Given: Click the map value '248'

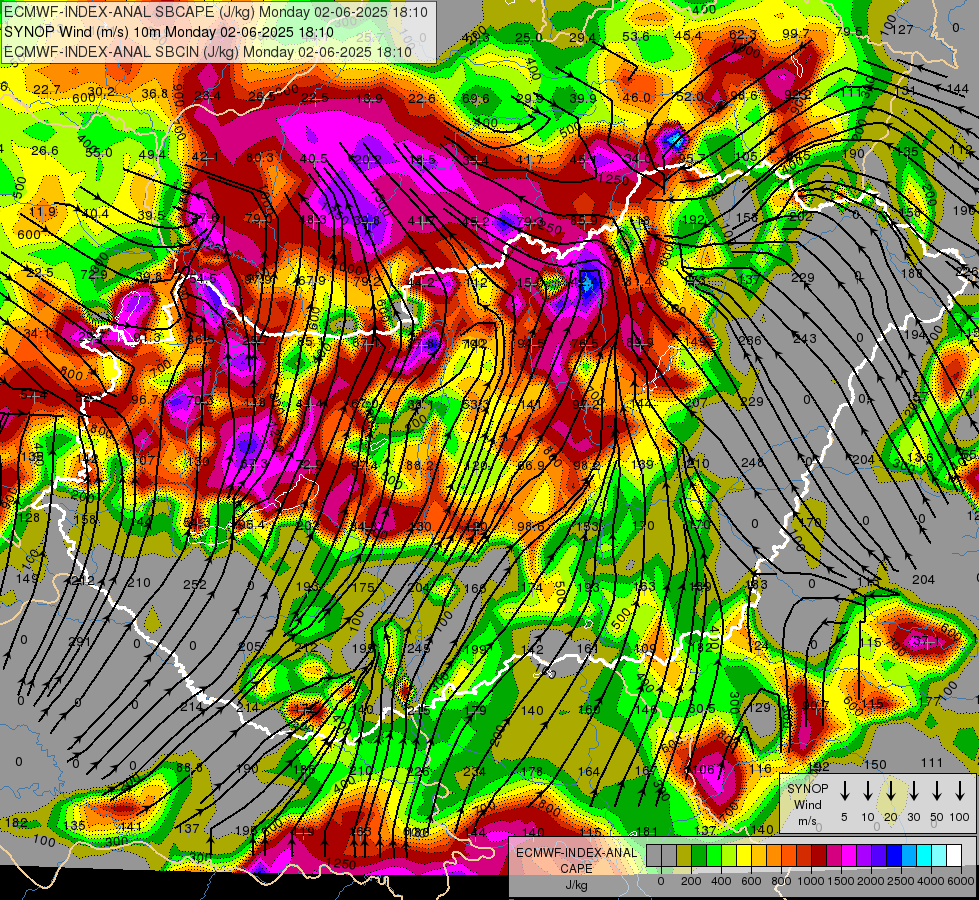Looking at the screenshot, I should (752, 463).
